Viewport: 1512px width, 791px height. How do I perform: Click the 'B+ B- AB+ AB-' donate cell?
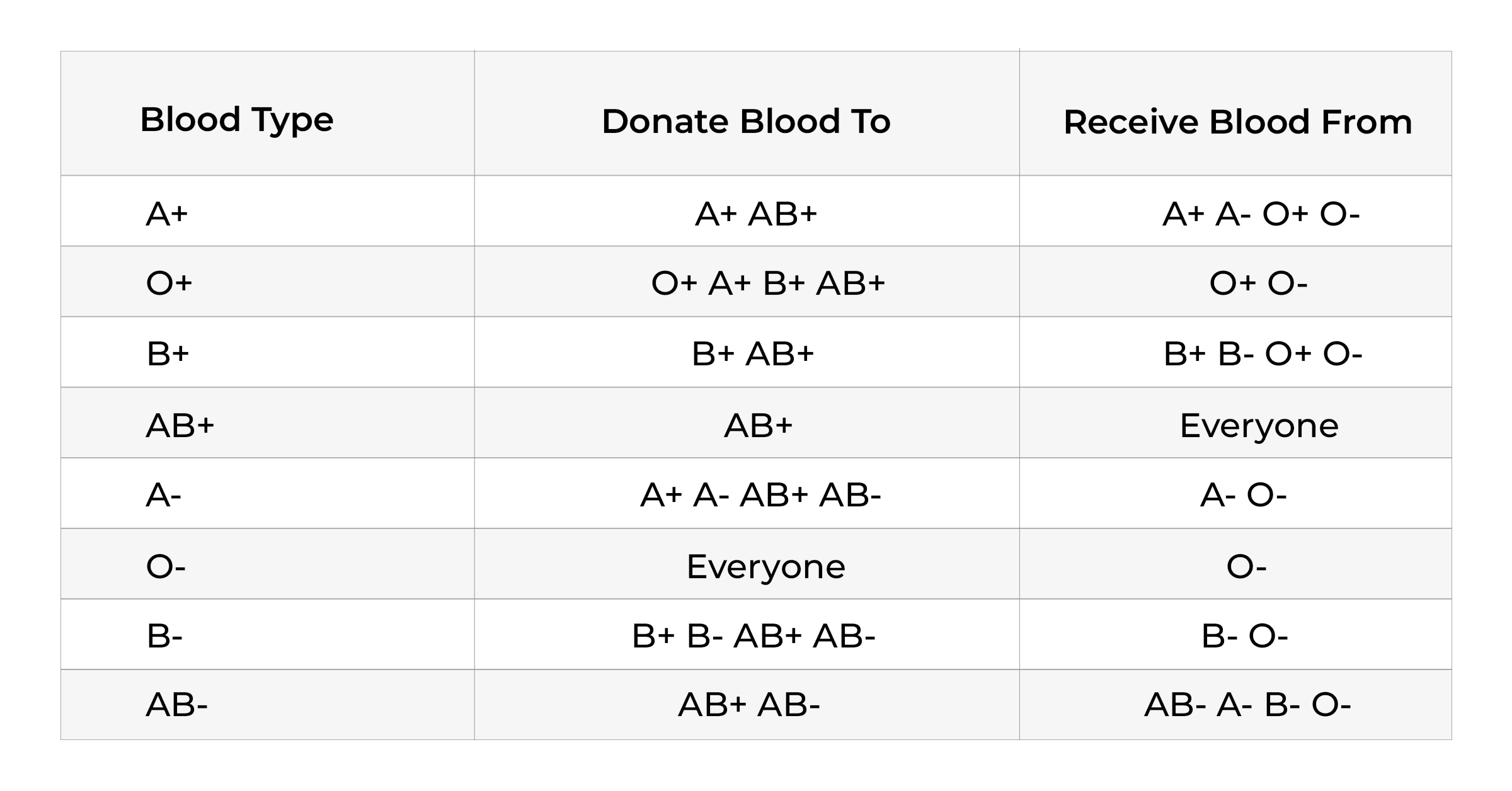tap(753, 635)
